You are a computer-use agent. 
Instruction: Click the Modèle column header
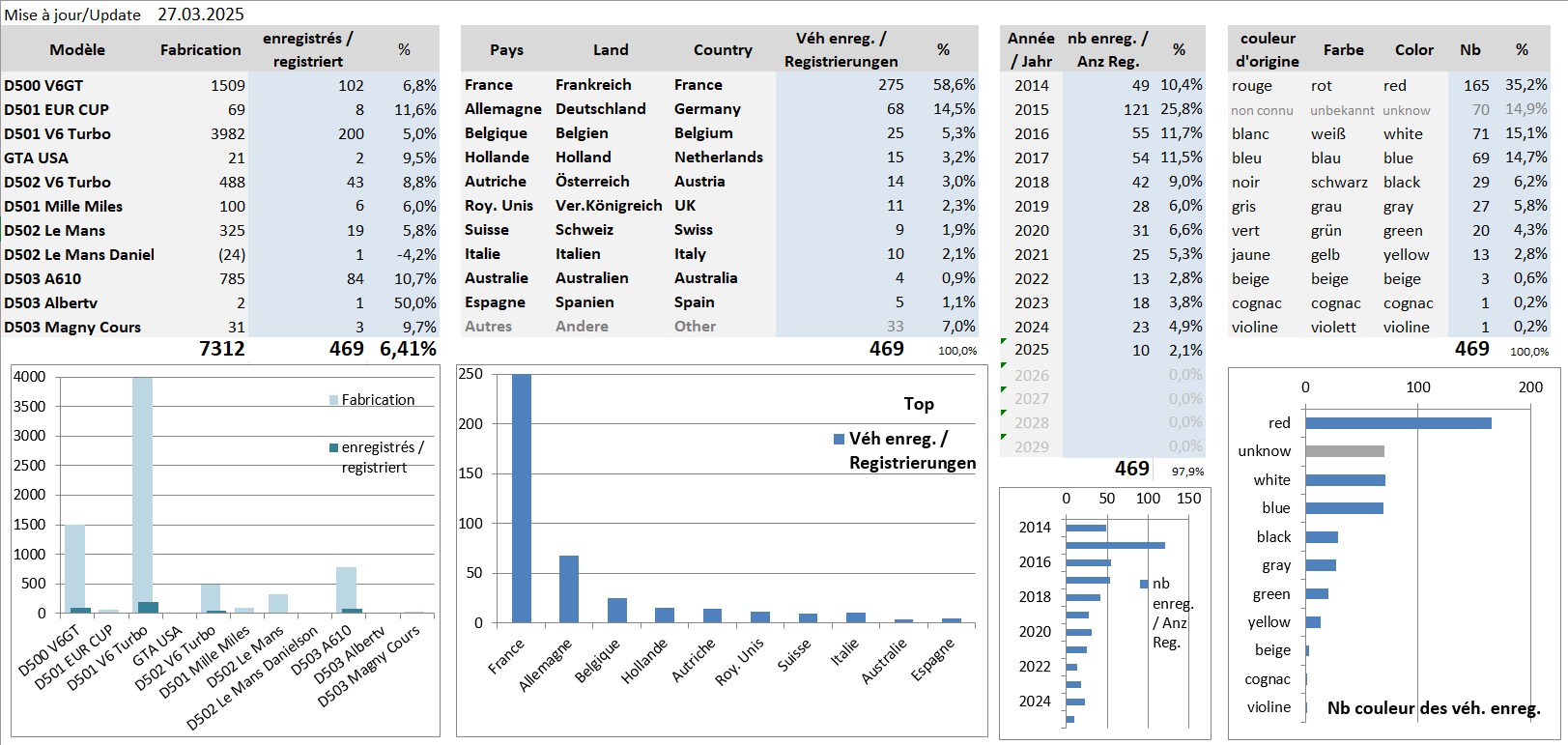(x=77, y=49)
